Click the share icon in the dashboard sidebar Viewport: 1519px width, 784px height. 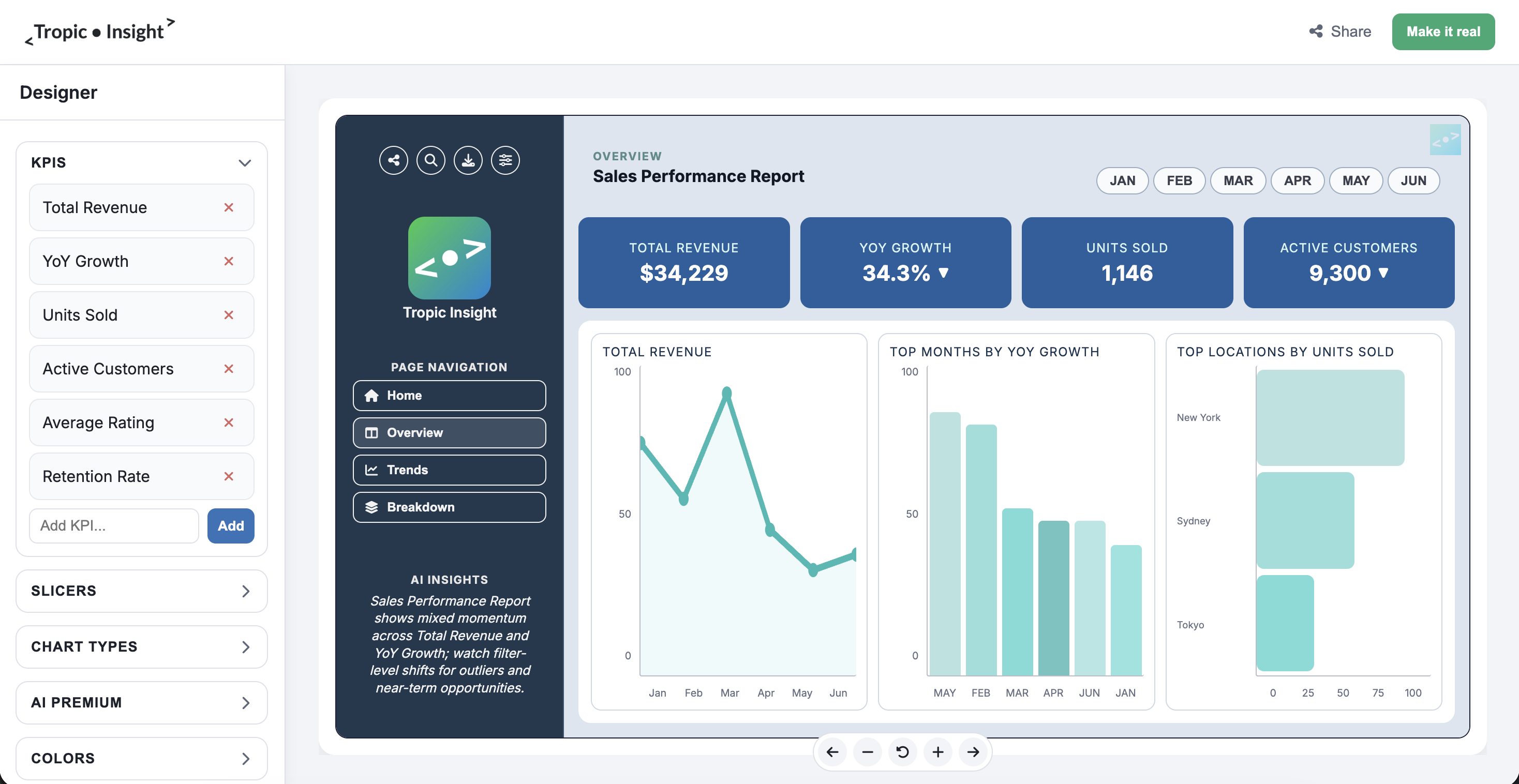(393, 160)
